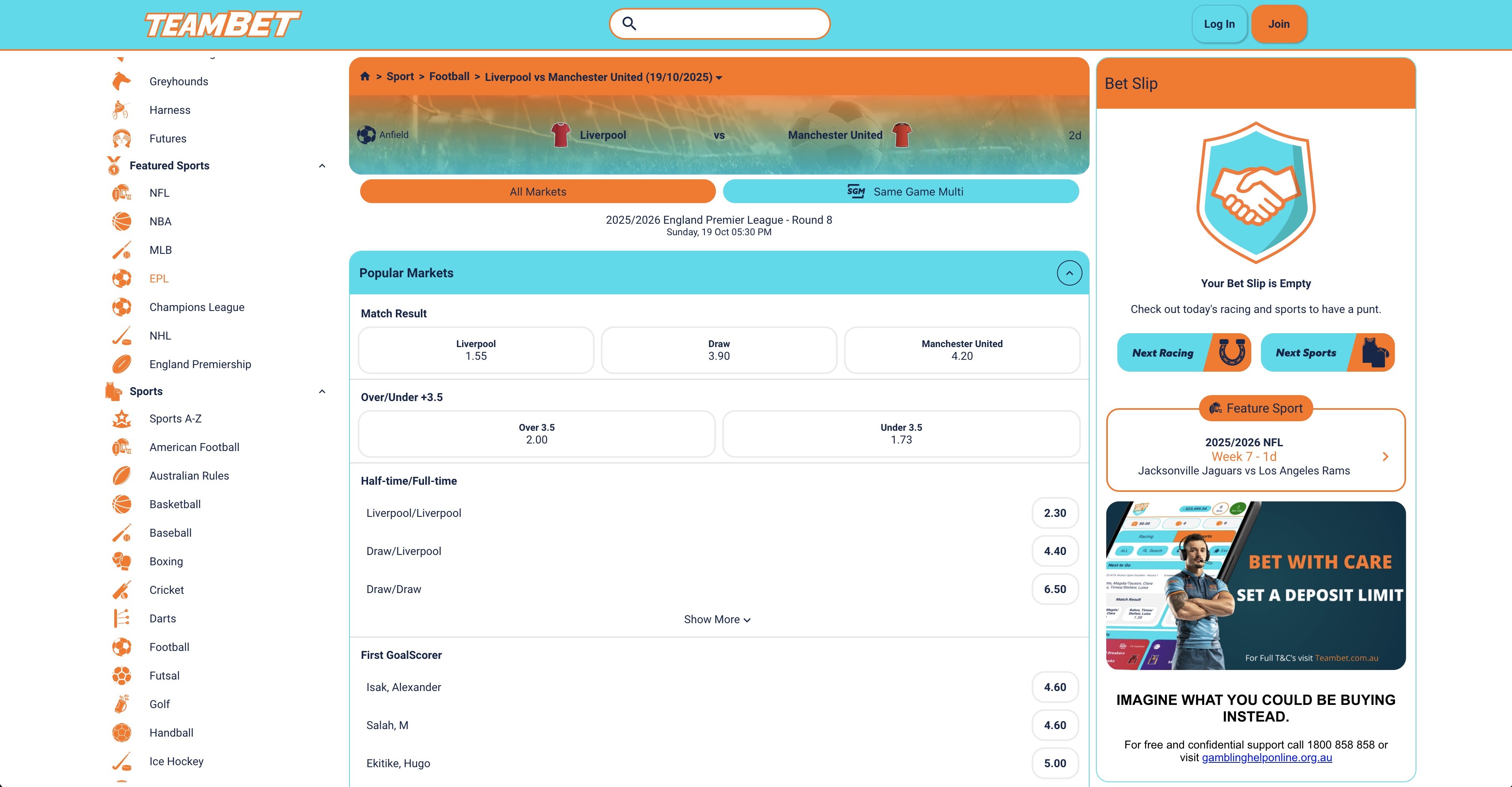Click the Bet With Care banner
This screenshot has width=1512, height=787.
click(x=1255, y=585)
